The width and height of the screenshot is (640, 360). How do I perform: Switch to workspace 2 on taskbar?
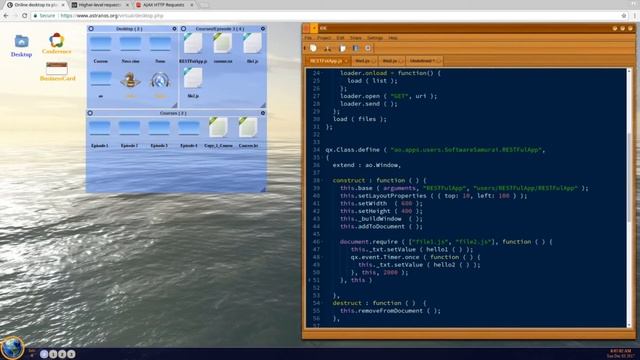tap(62, 354)
